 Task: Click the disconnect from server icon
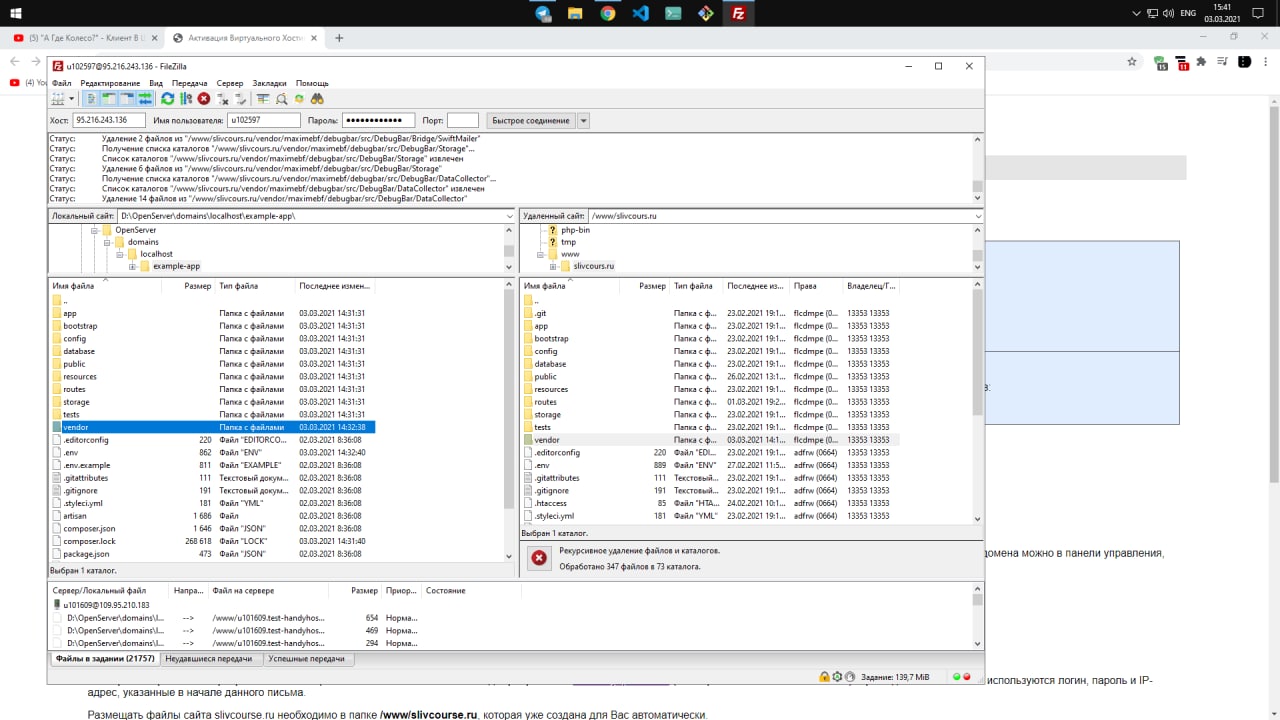pyautogui.click(x=223, y=99)
